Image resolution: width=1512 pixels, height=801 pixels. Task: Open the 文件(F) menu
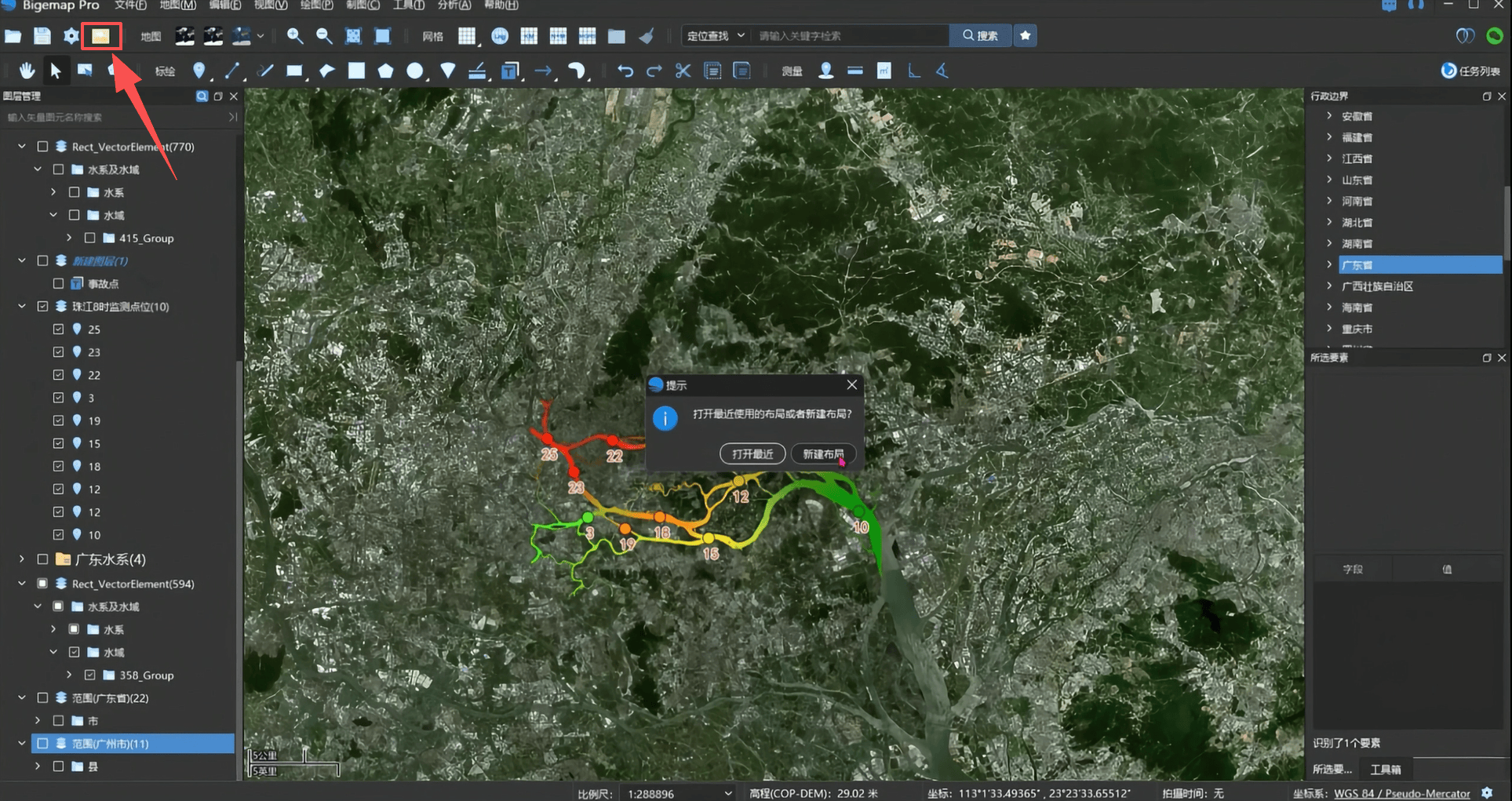pyautogui.click(x=130, y=5)
